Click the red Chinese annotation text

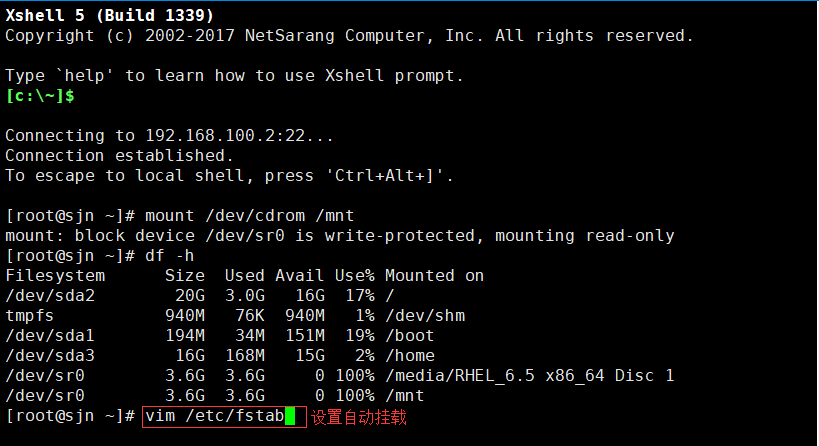(359, 417)
